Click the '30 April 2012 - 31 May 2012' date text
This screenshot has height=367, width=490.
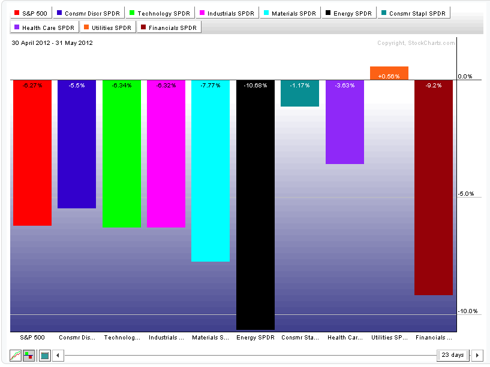coord(52,43)
